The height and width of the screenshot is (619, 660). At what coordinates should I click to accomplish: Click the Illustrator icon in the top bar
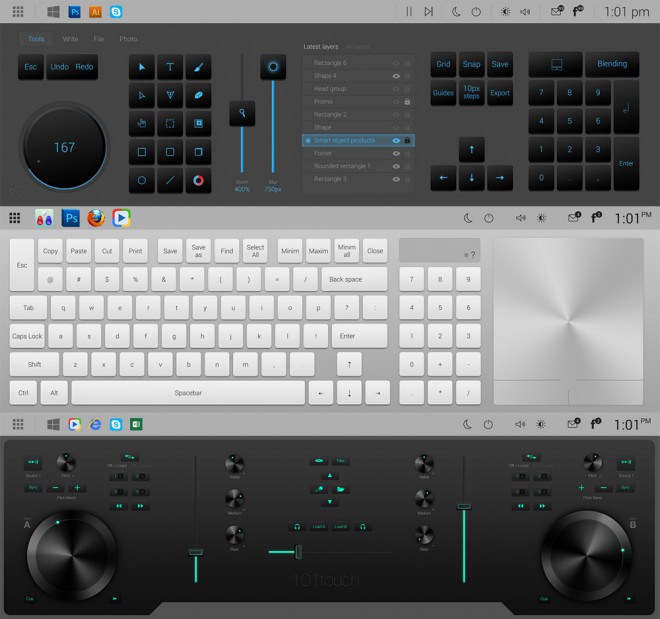pos(96,11)
